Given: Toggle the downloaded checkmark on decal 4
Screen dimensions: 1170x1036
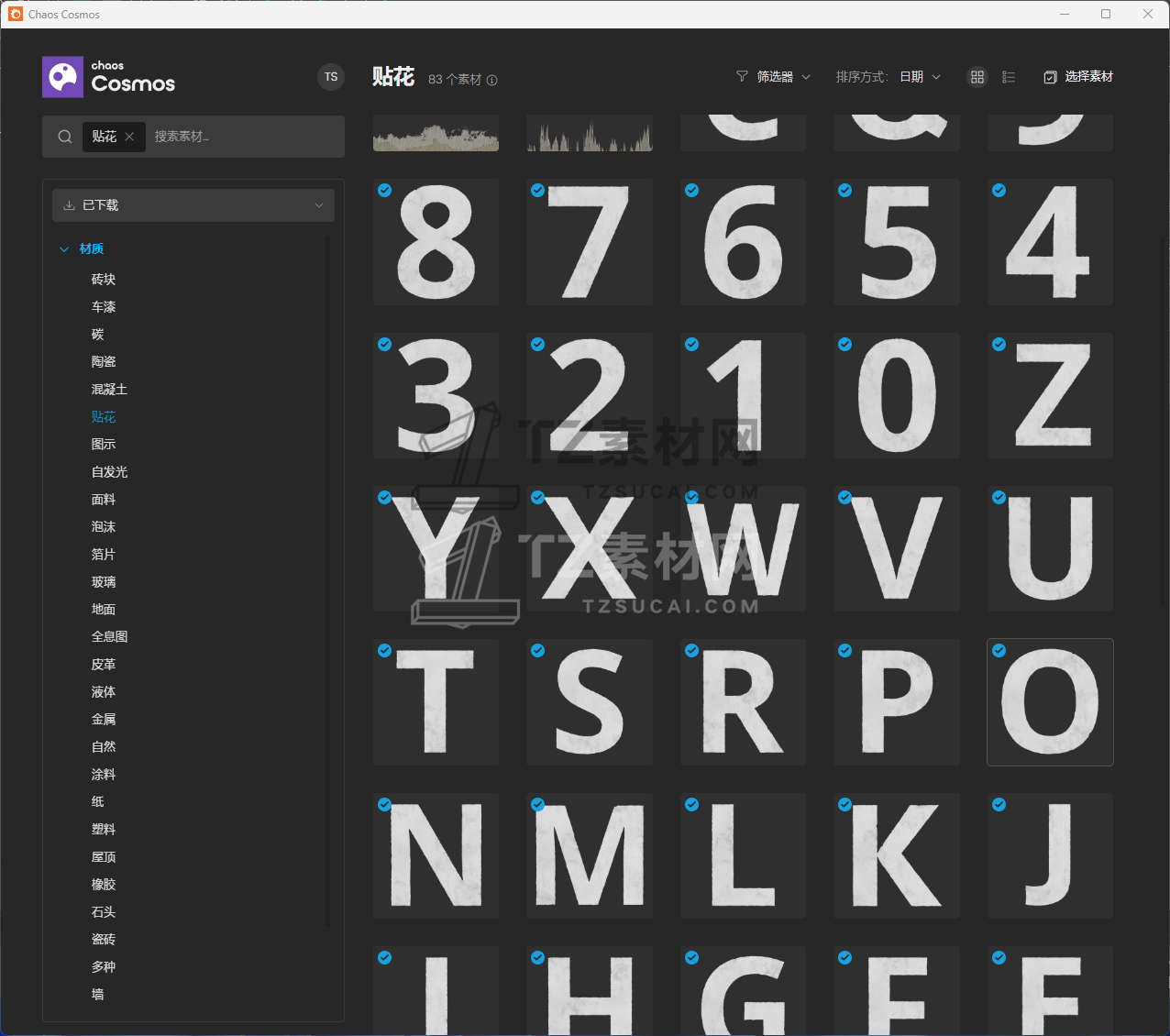Looking at the screenshot, I should point(999,191).
